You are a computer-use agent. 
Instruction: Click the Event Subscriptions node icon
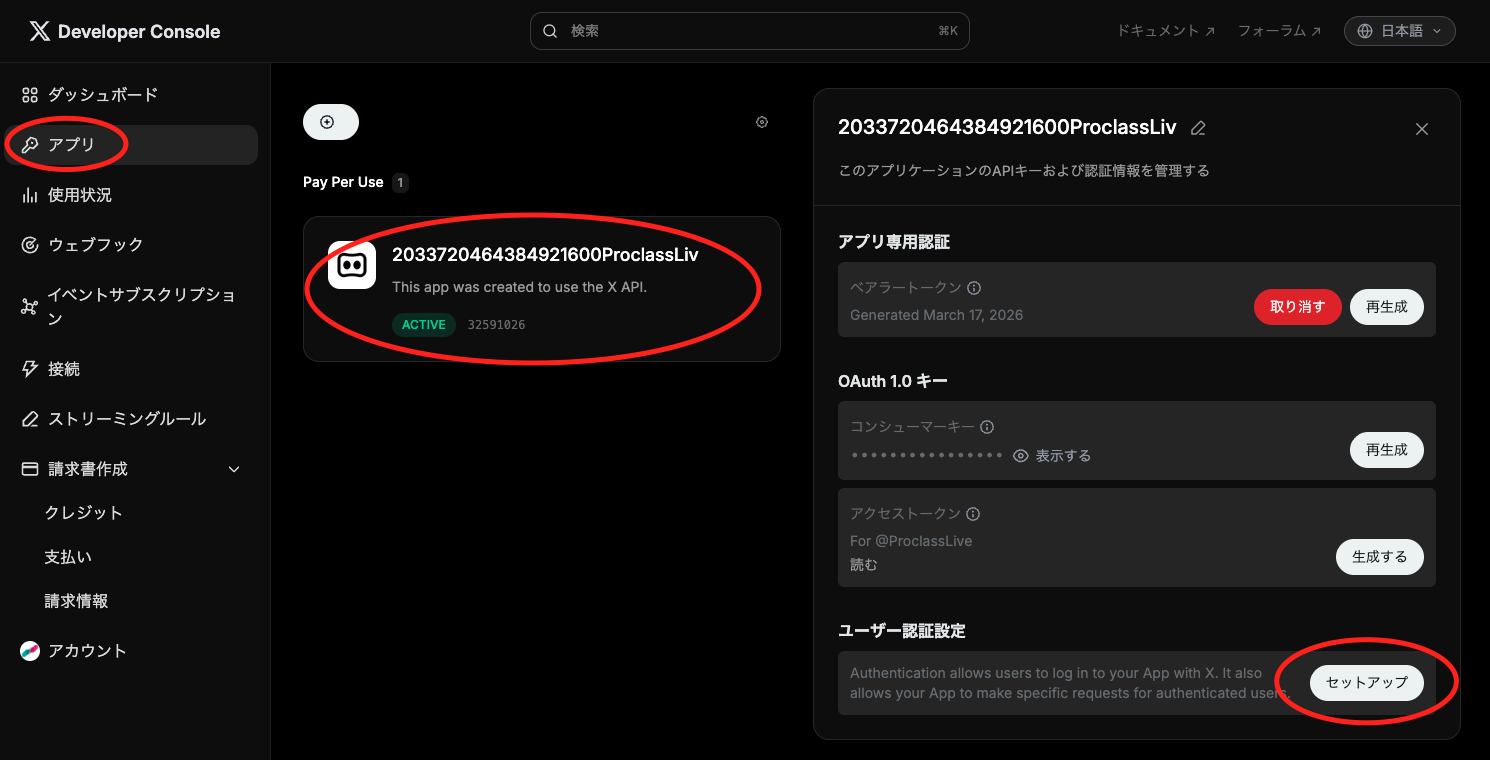[x=29, y=307]
